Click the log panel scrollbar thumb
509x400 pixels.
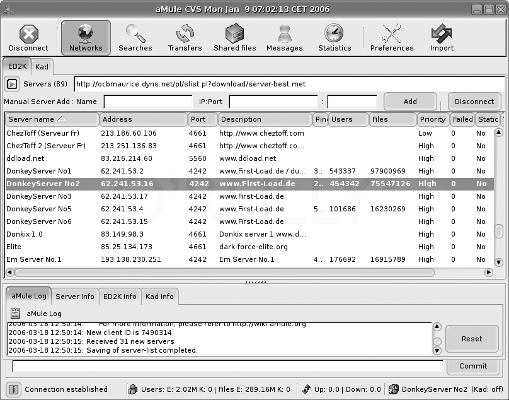437,341
